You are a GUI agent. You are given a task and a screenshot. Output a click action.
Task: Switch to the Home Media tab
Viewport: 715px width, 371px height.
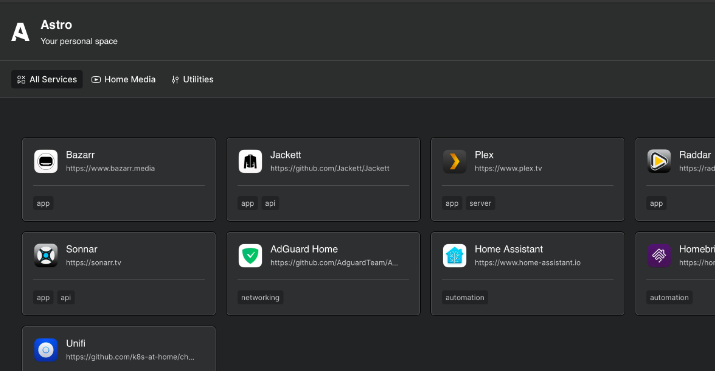tap(124, 79)
